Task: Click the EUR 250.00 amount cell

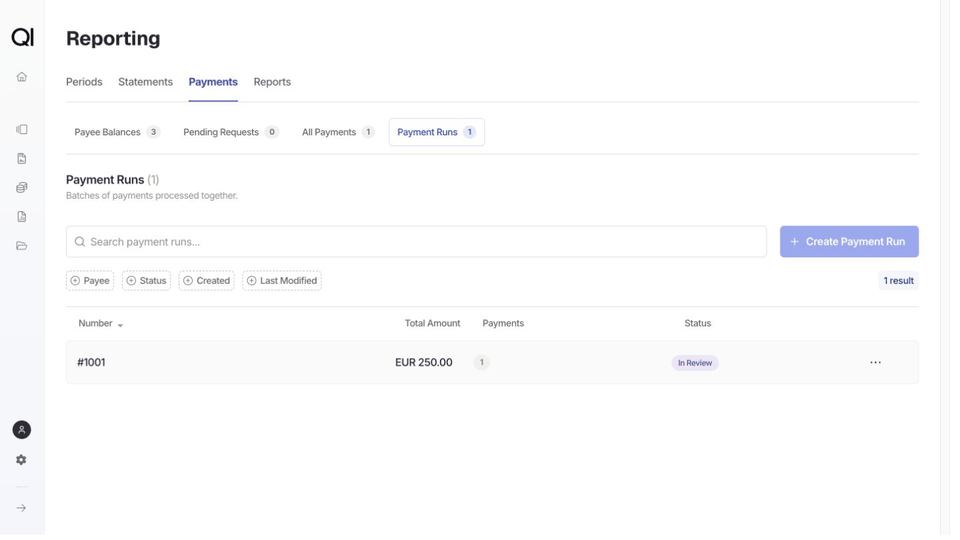Action: click(x=427, y=366)
